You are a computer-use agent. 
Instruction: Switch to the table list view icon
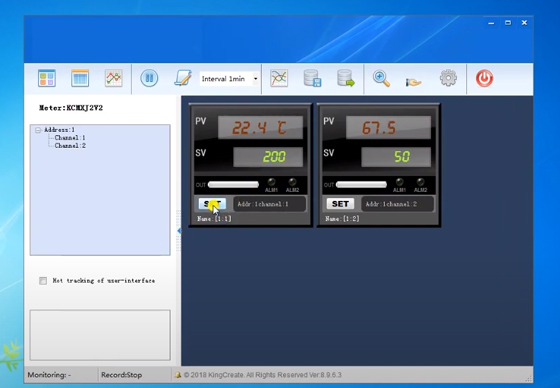click(80, 78)
